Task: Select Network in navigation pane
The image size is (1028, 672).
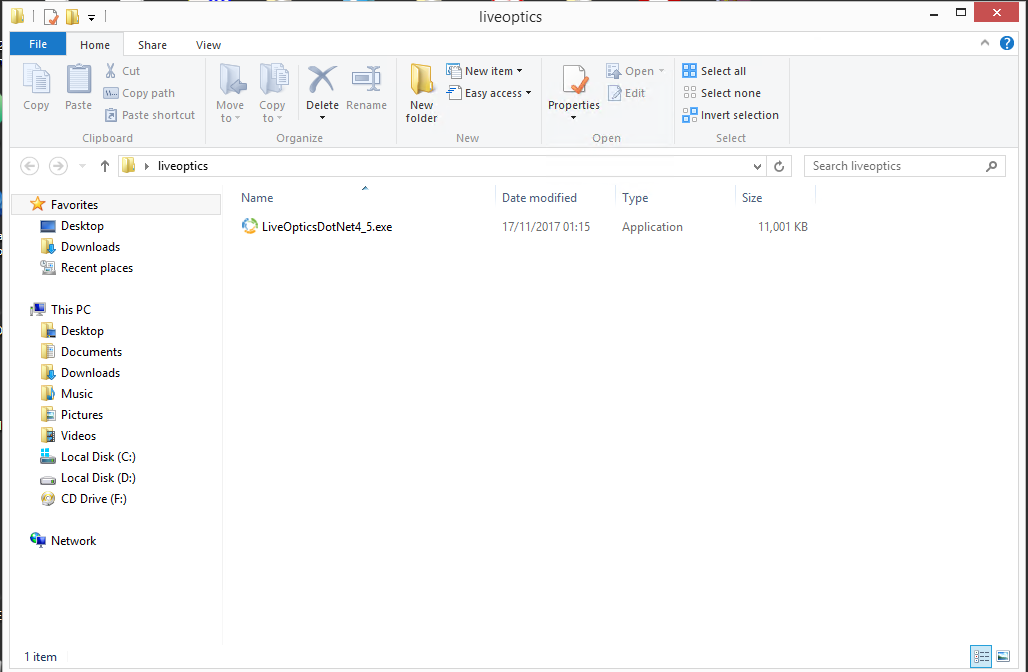Action: tap(73, 540)
